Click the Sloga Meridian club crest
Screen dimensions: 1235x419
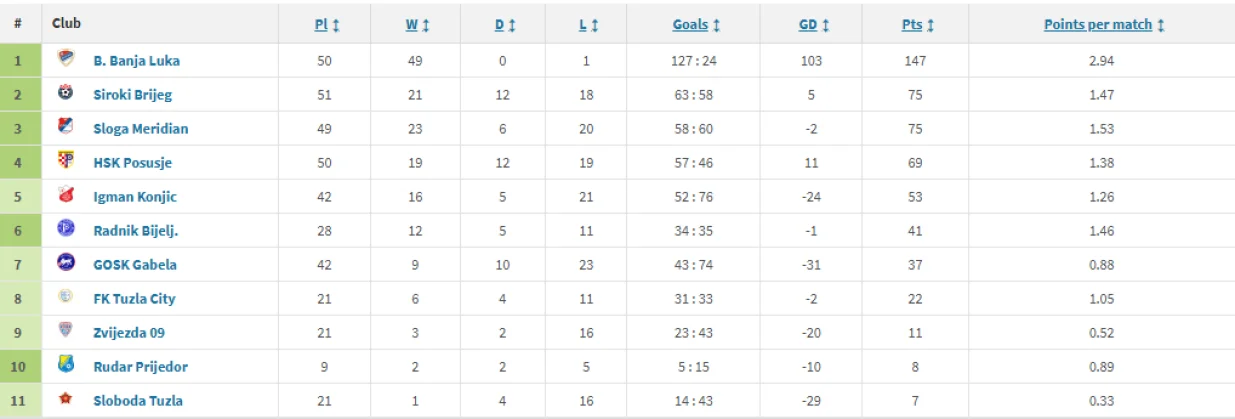coord(66,127)
